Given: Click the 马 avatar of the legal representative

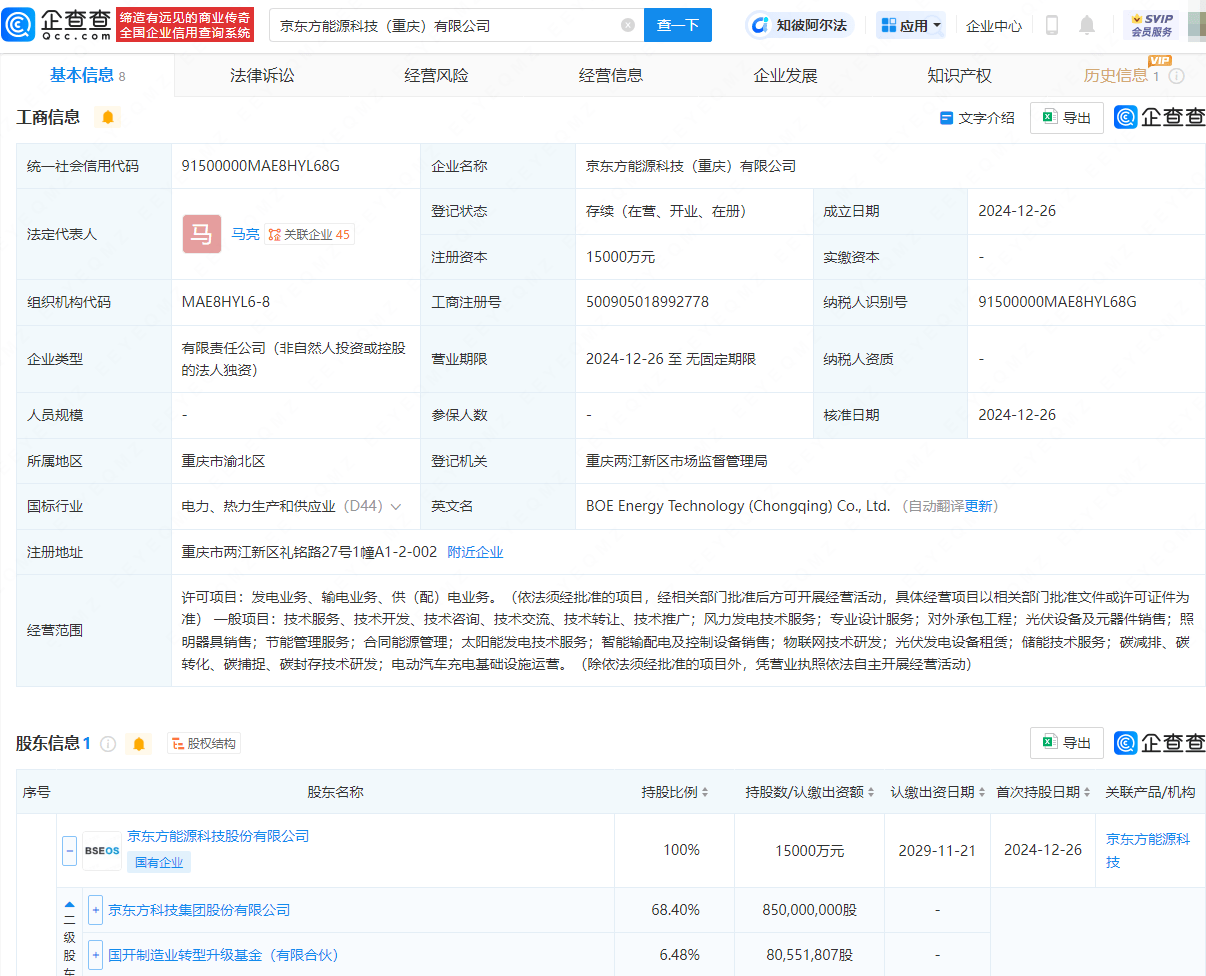Looking at the screenshot, I should point(201,234).
